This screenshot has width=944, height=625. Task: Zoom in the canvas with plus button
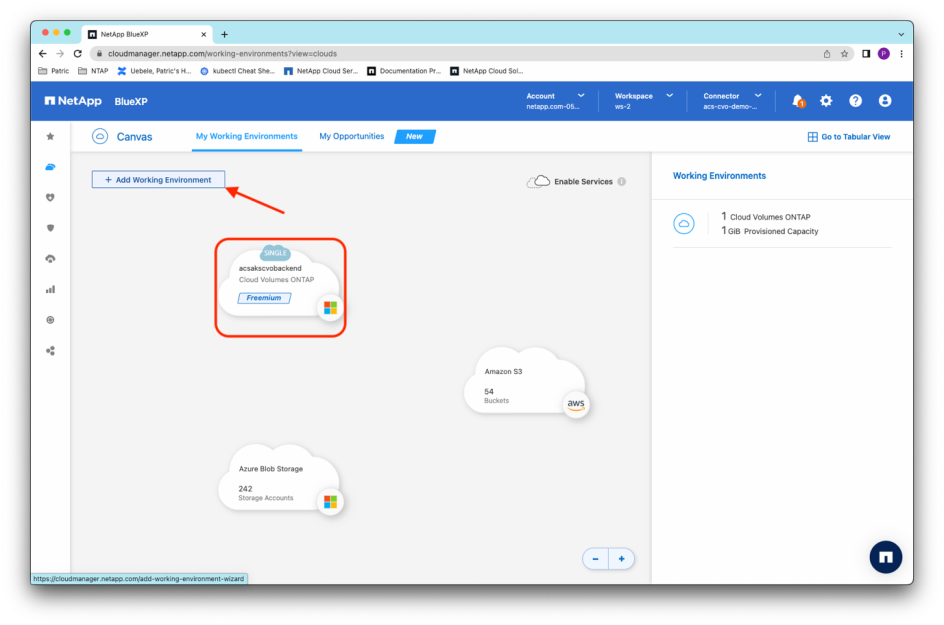click(x=621, y=559)
